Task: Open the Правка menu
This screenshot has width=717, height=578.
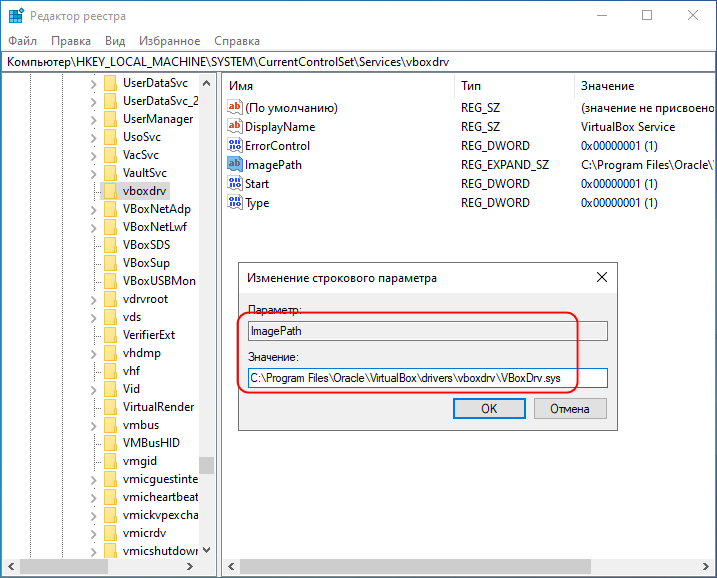Action: [x=71, y=41]
